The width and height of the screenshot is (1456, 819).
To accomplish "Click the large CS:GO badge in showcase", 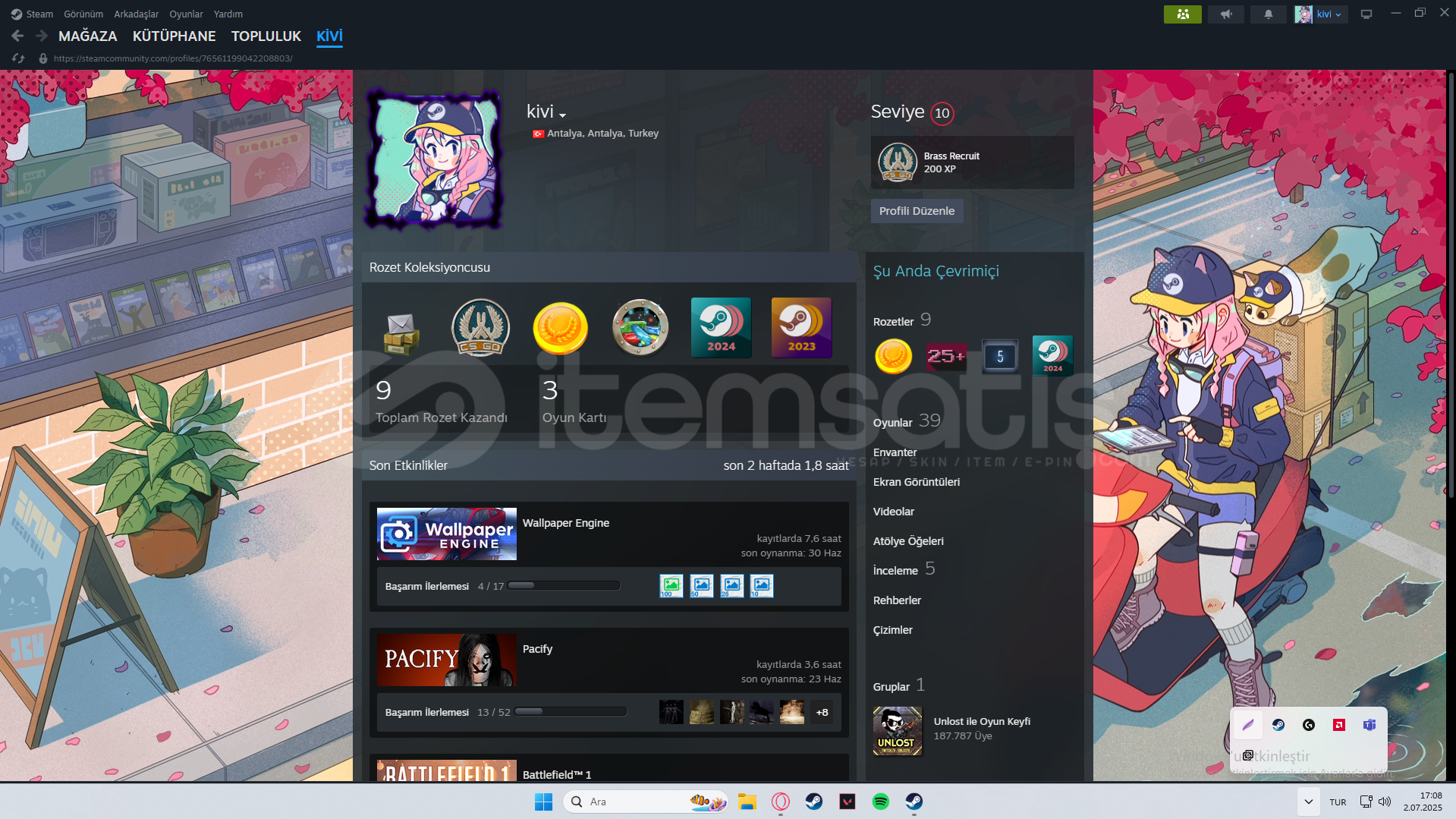I will (x=480, y=328).
